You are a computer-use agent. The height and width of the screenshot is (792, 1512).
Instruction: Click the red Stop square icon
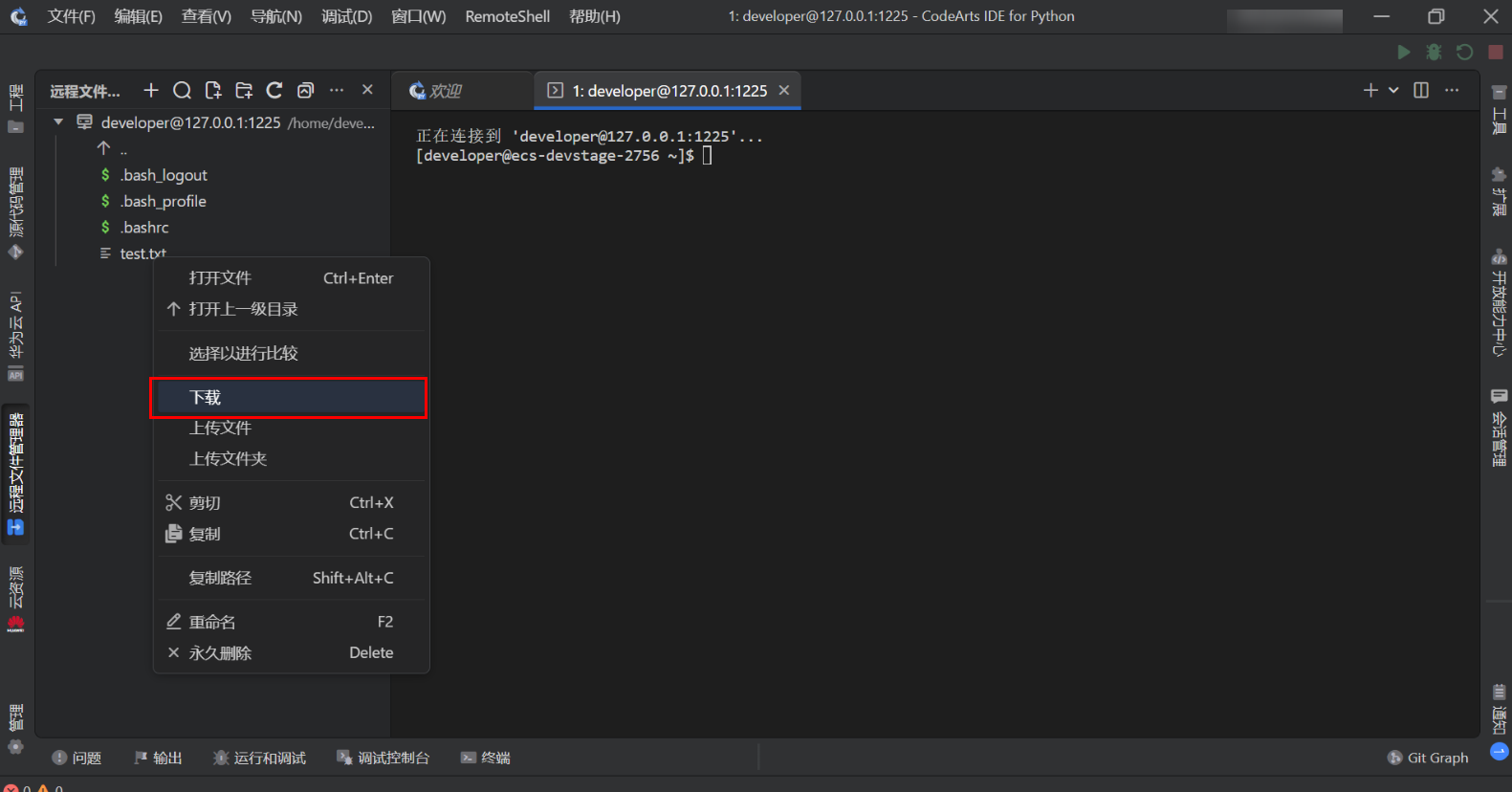pos(1496,52)
